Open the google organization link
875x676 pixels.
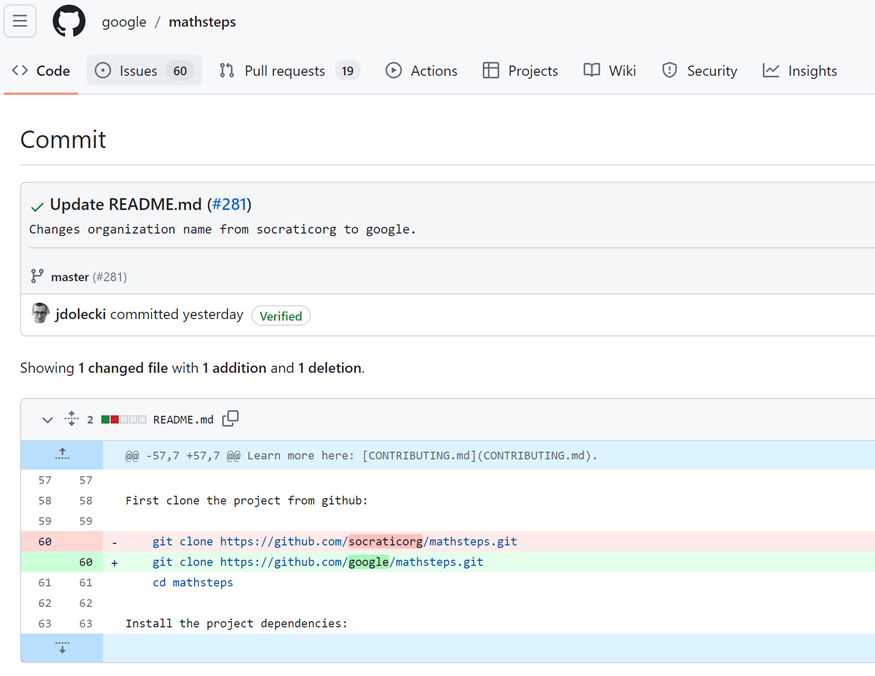tap(124, 22)
